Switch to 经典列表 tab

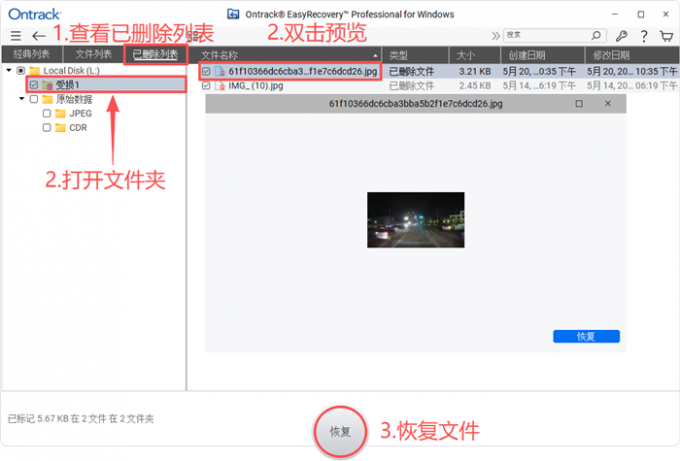click(31, 55)
